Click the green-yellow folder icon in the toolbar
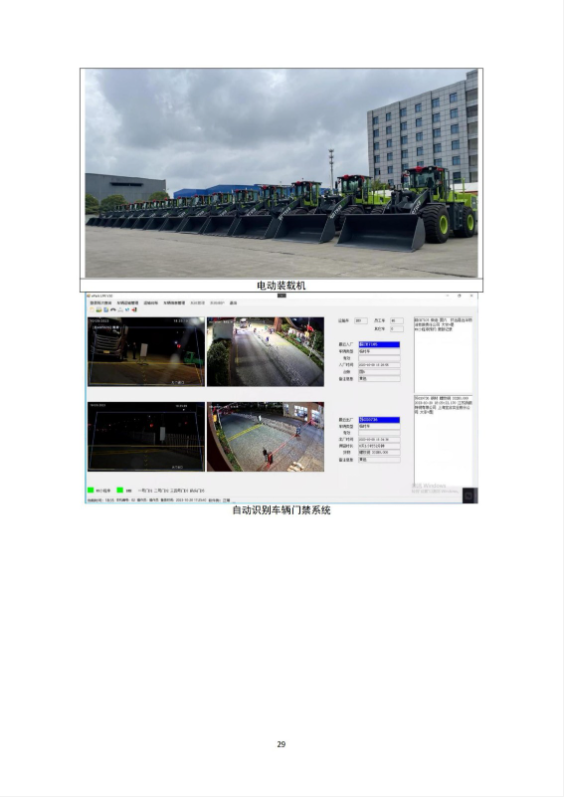 click(99, 310)
